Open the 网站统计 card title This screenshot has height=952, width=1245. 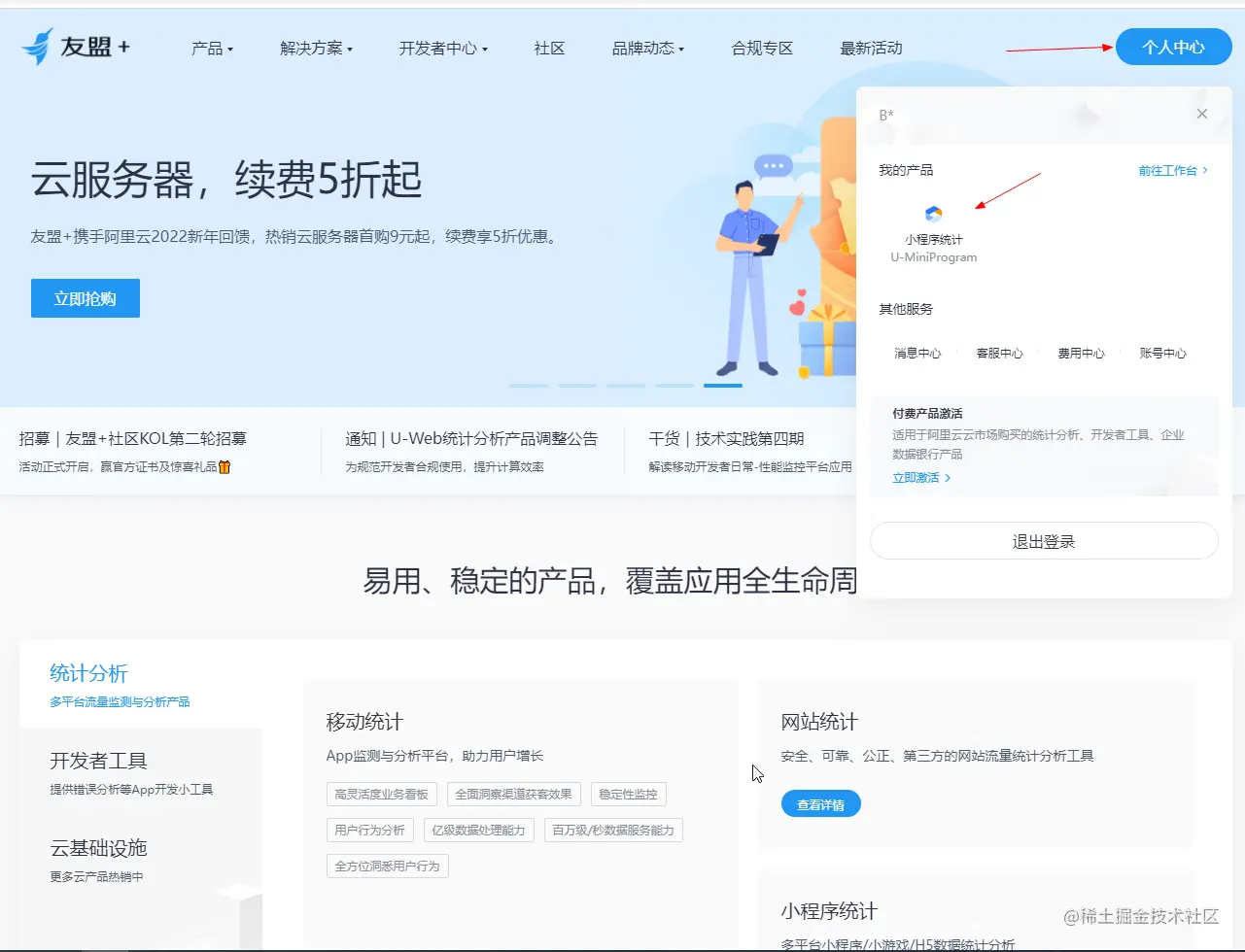[x=819, y=722]
